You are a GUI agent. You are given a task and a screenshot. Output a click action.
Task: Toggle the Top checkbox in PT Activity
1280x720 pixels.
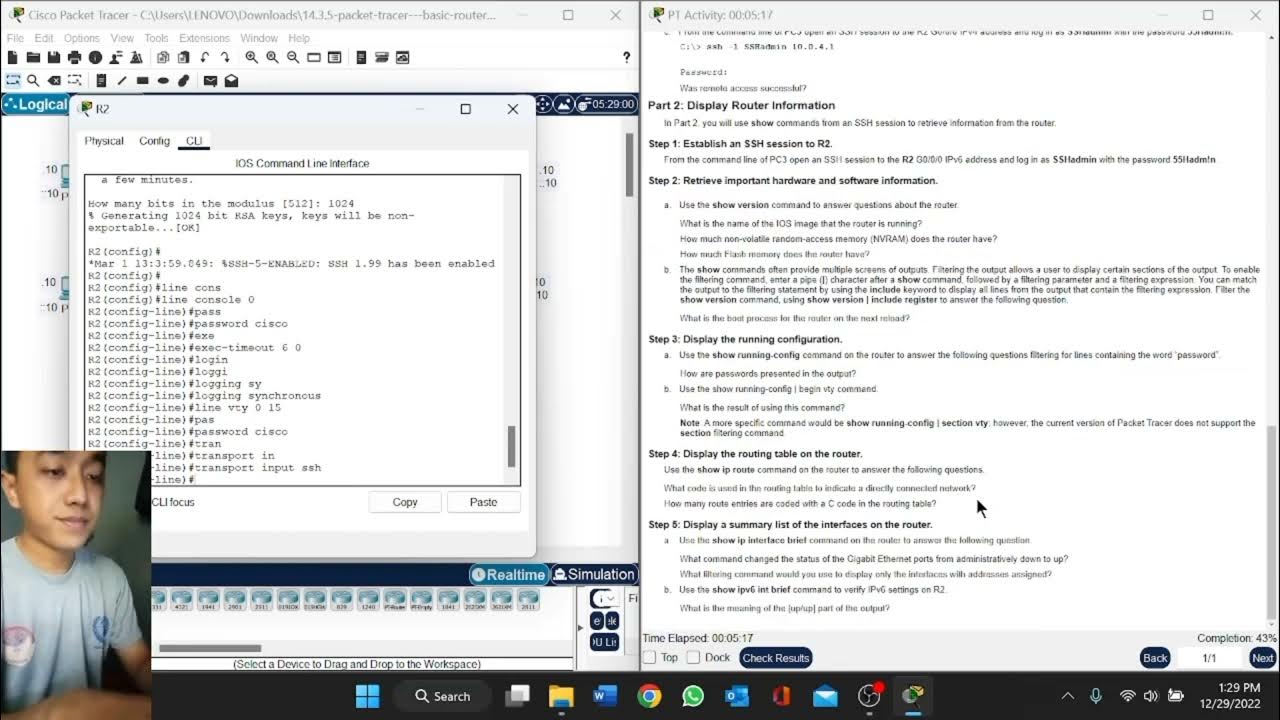[649, 657]
